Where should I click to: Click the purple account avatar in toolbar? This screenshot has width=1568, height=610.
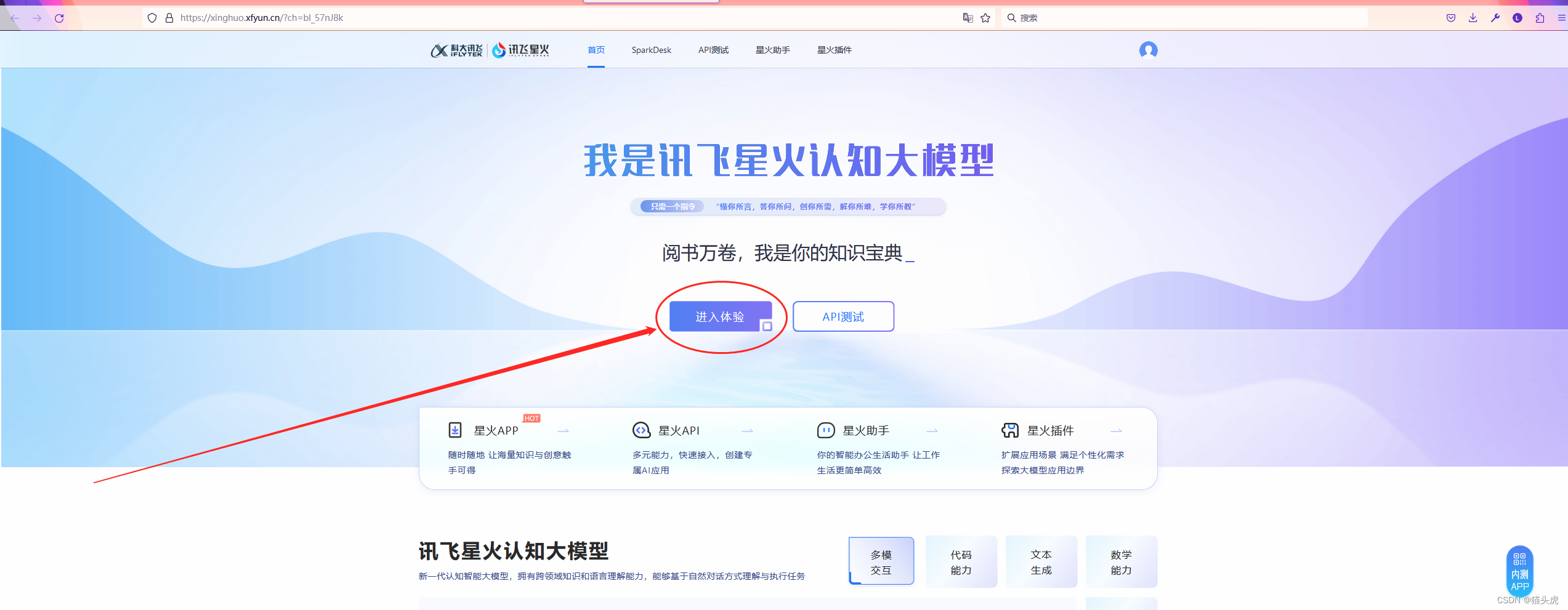click(x=1517, y=18)
